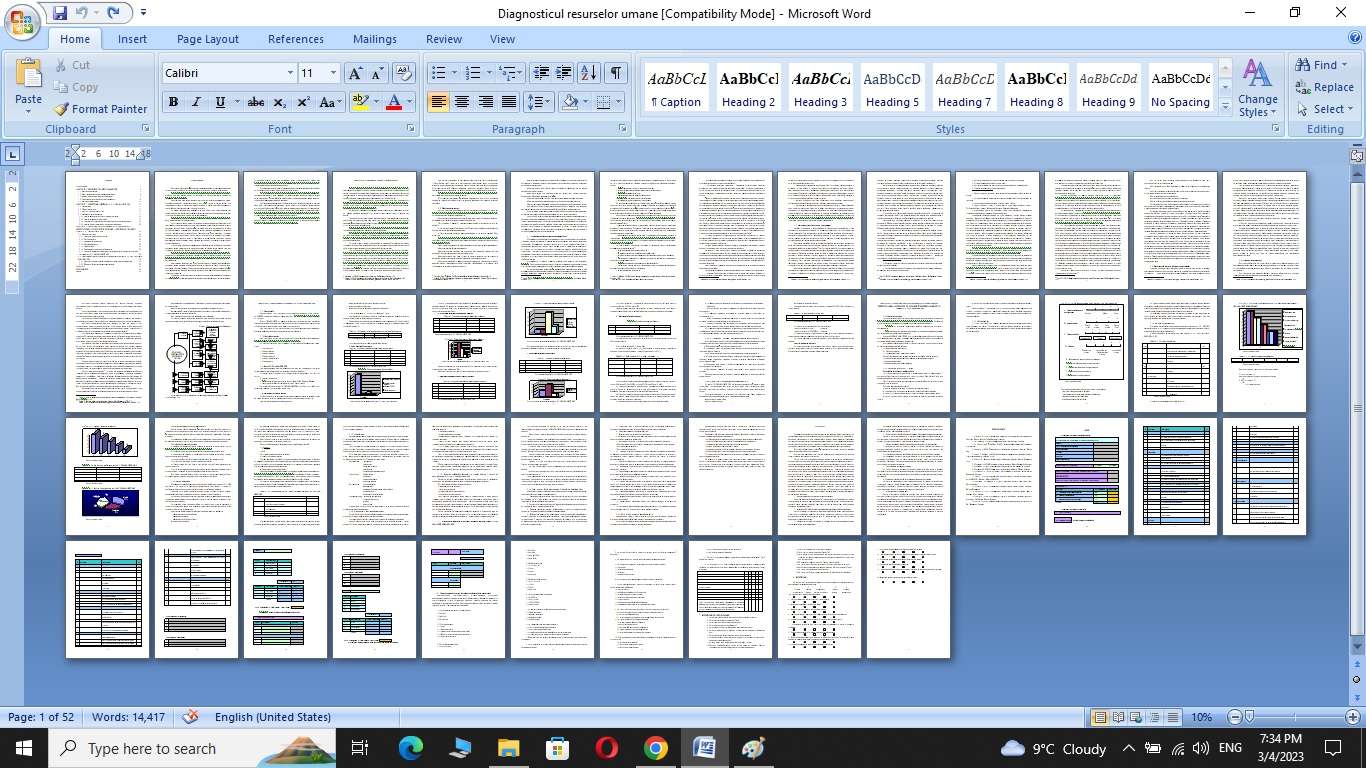The width and height of the screenshot is (1366, 768).
Task: Switch to the Page Layout tab
Action: pos(207,39)
